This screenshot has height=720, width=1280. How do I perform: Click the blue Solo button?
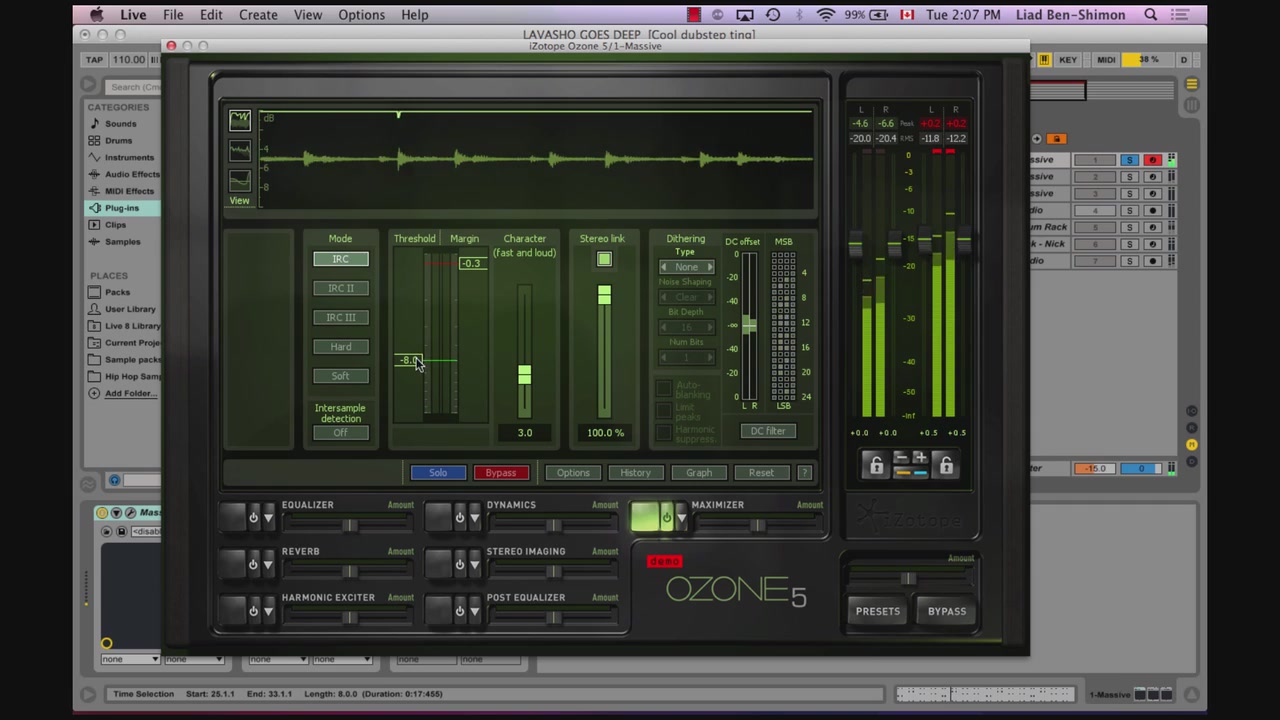click(438, 473)
